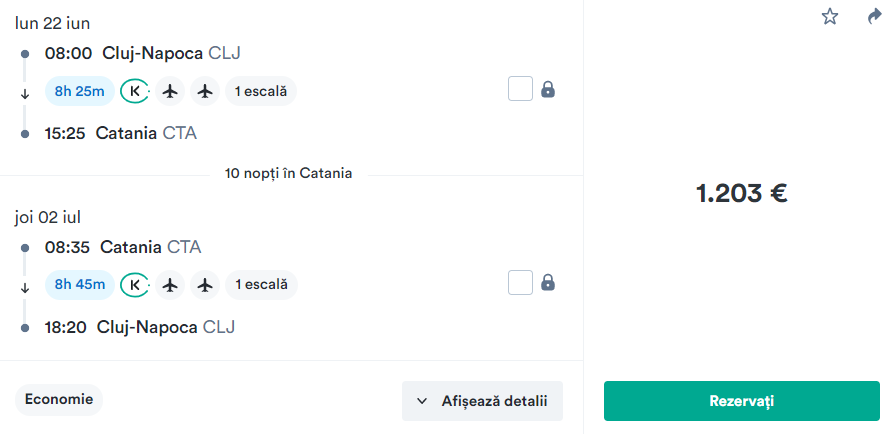Screen dimensions: 896x434
Task: Click the 8h 45m duration badge
Action: [x=80, y=285]
